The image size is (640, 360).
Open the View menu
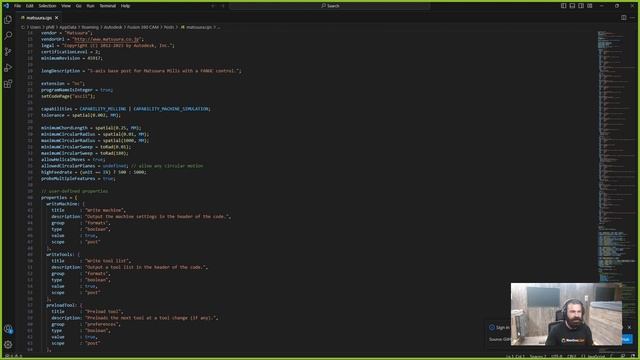coord(66,6)
